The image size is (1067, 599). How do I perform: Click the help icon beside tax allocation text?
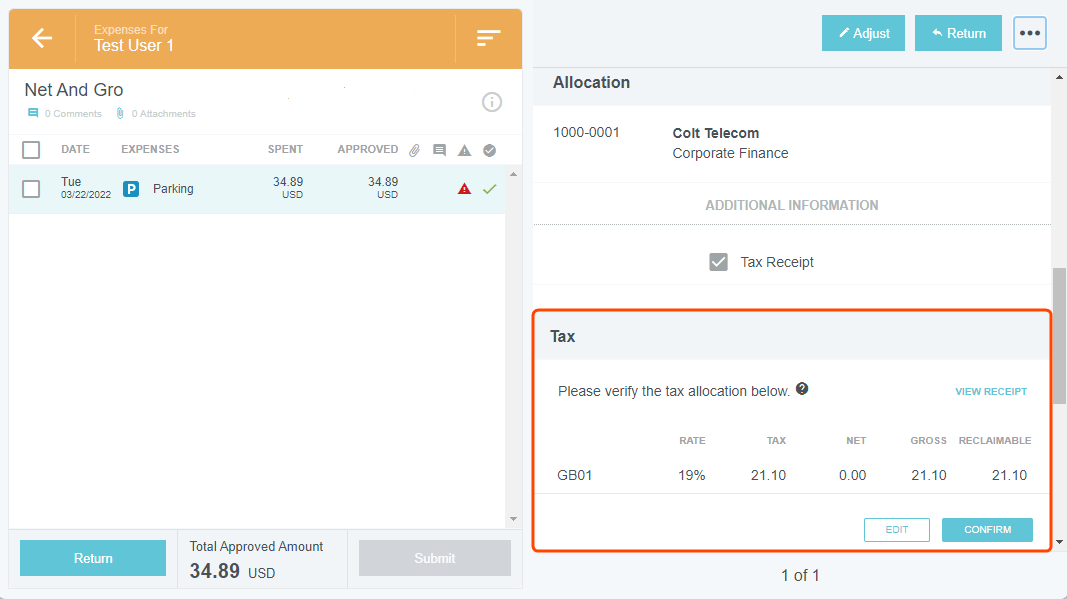tap(802, 389)
